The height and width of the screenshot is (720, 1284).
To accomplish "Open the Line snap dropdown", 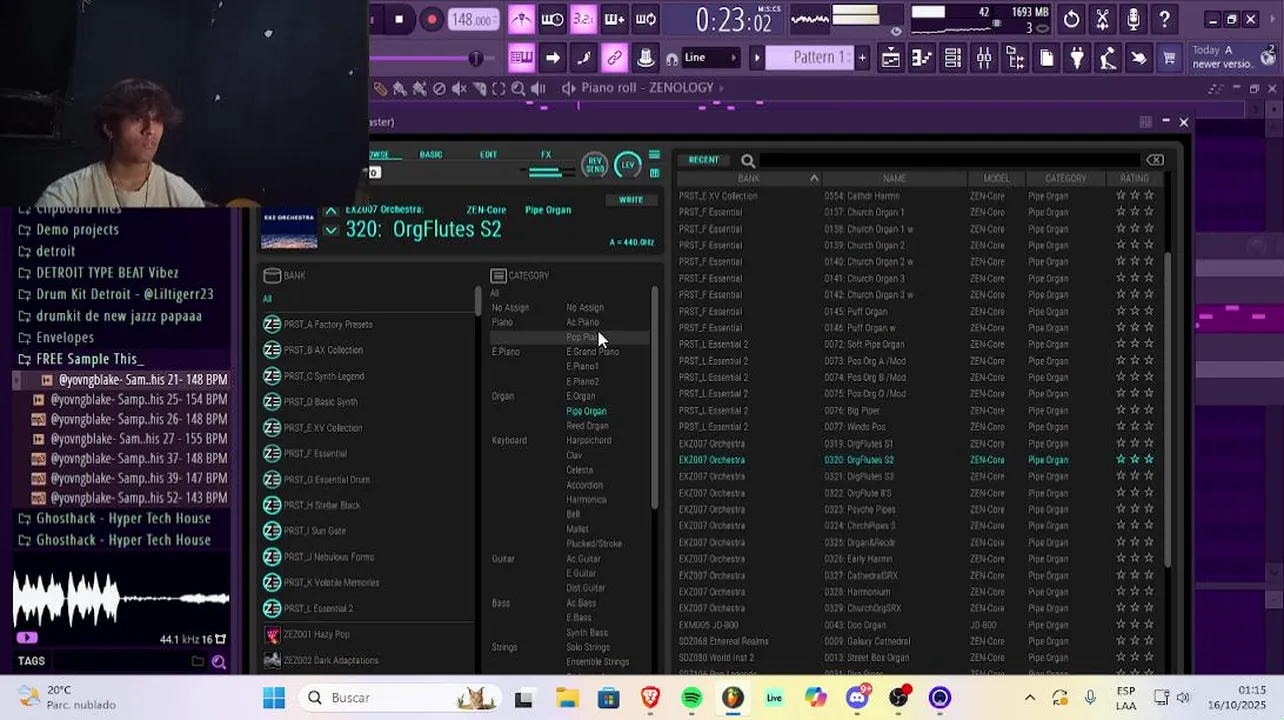I will click(x=711, y=58).
